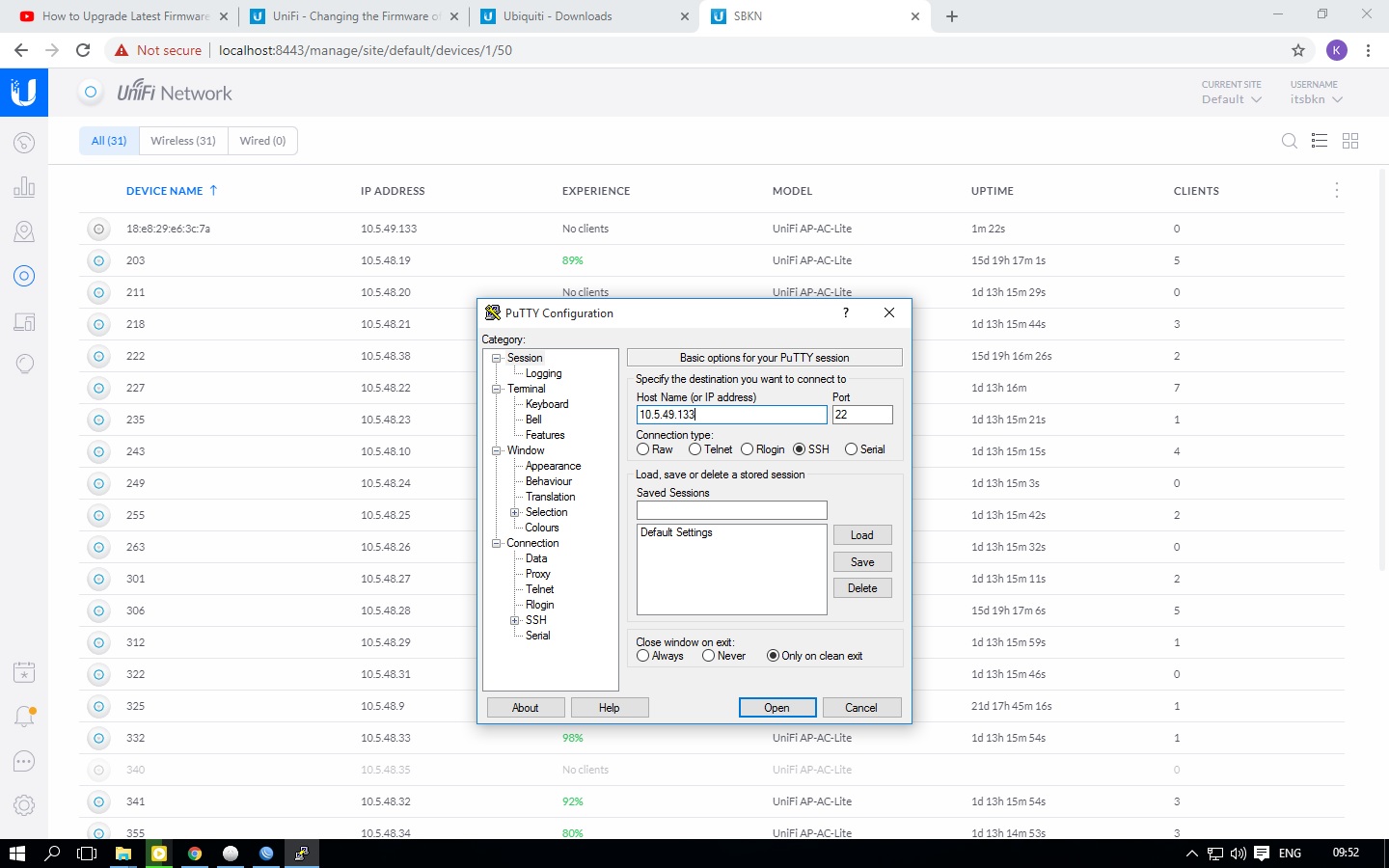Switch to the All (31) devices tab
Screen dimensions: 1389x868
[x=109, y=141]
